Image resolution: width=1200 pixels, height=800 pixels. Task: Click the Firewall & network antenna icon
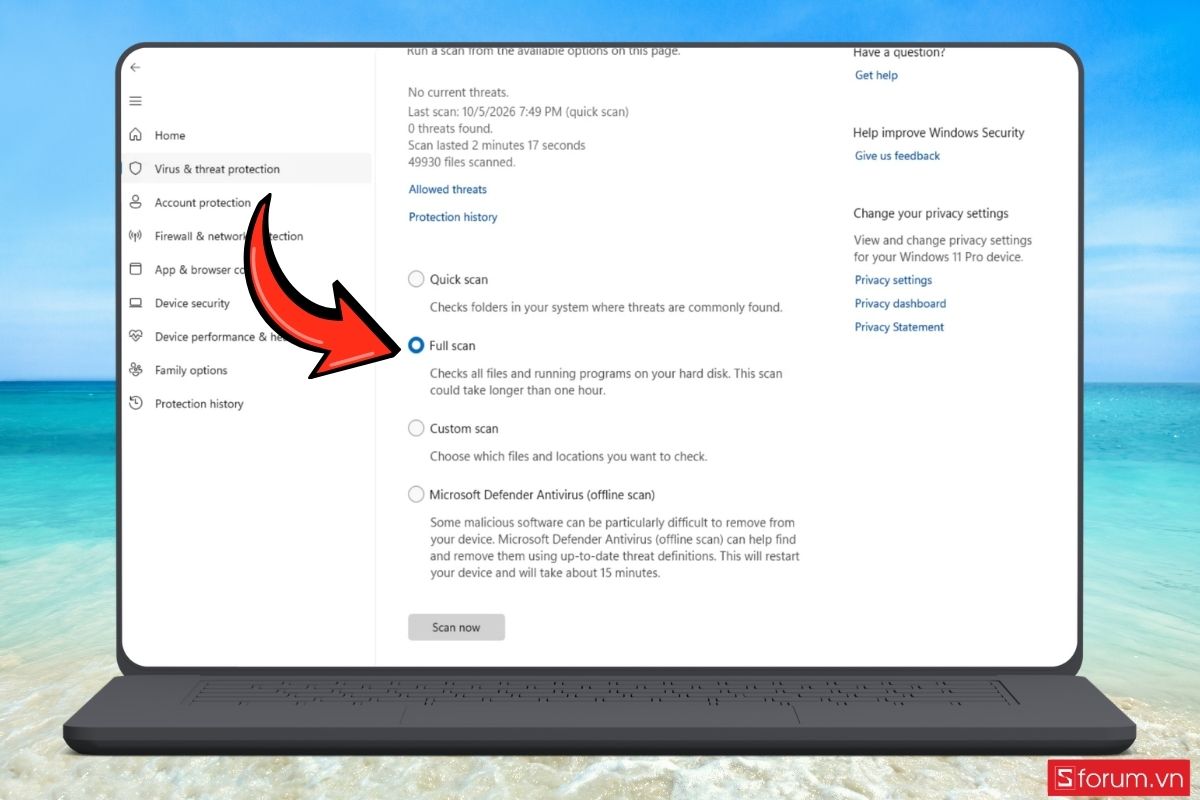pos(135,236)
